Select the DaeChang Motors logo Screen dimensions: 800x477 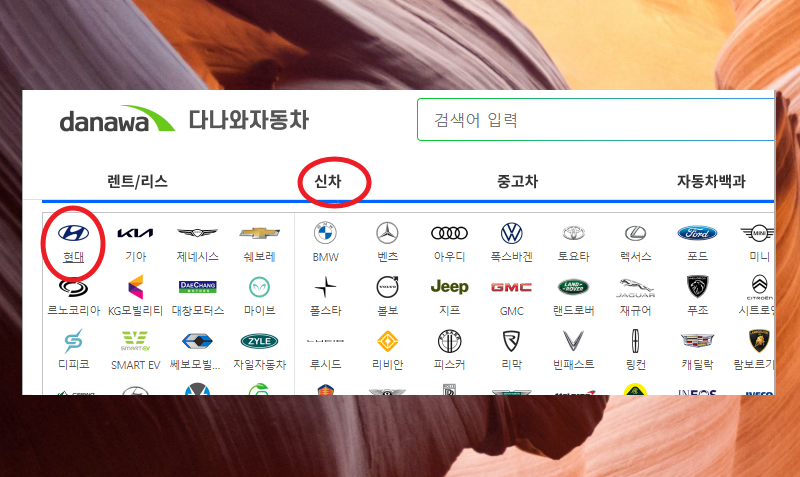(x=197, y=287)
